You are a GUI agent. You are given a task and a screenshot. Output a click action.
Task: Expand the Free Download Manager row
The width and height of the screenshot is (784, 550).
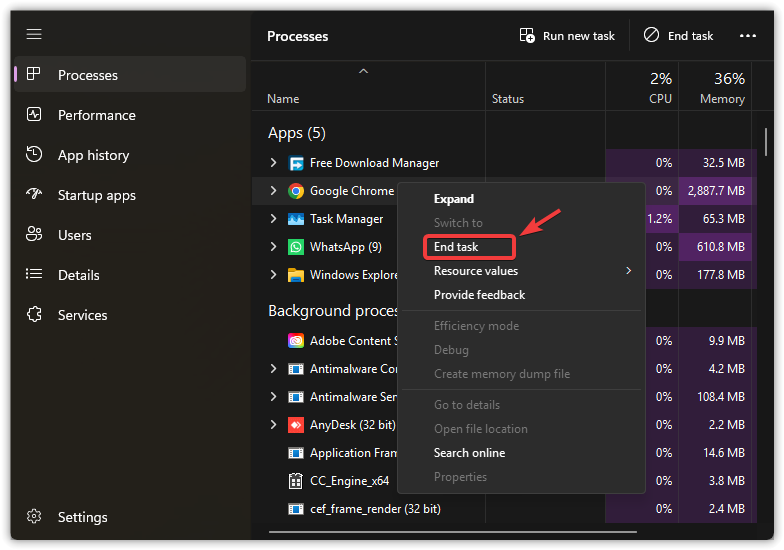[x=274, y=163]
